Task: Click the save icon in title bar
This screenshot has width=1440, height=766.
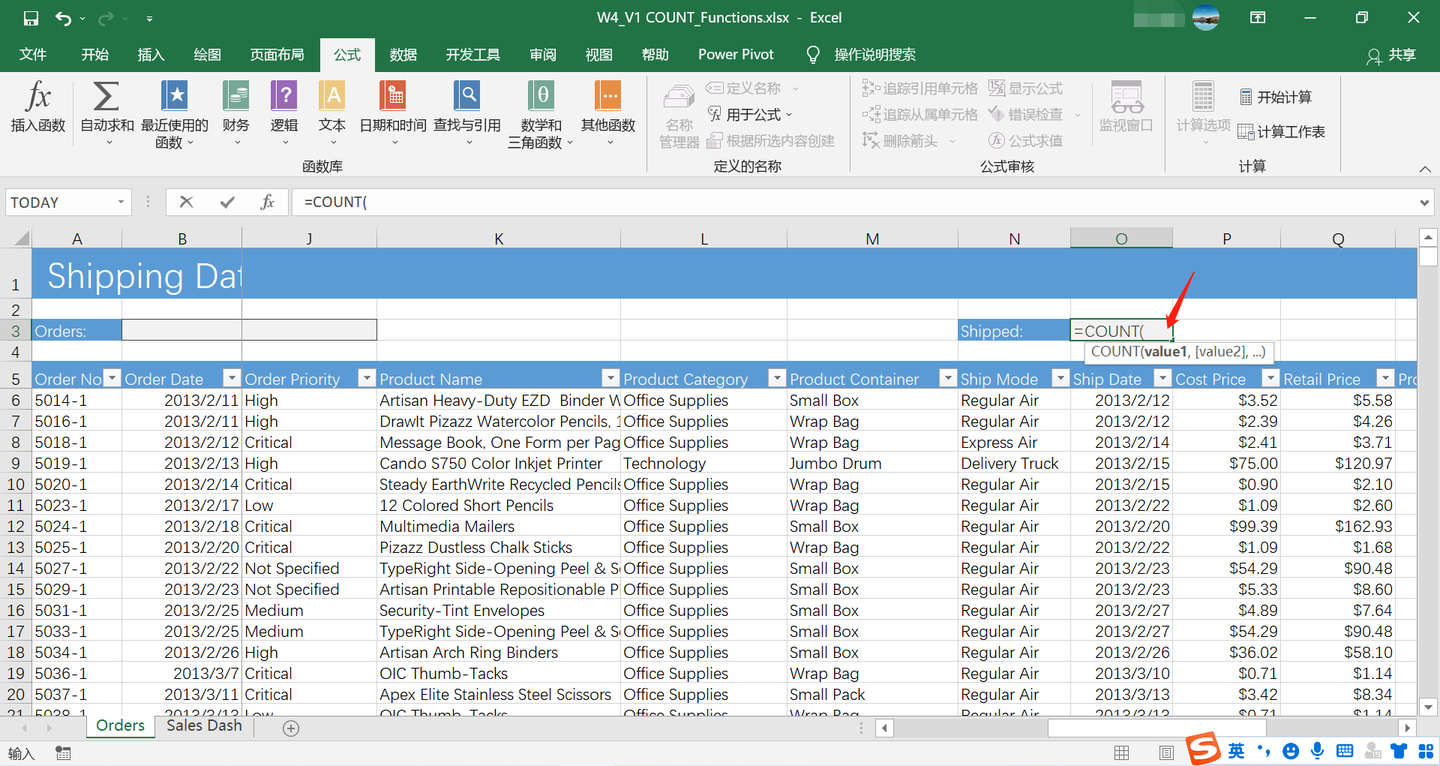Action: click(x=31, y=18)
